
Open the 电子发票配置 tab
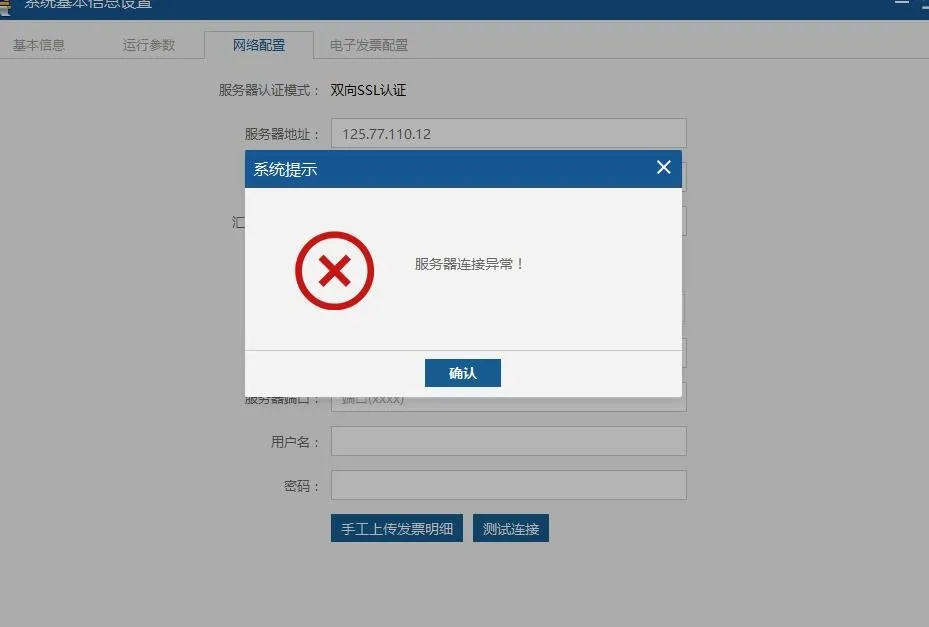pos(369,45)
